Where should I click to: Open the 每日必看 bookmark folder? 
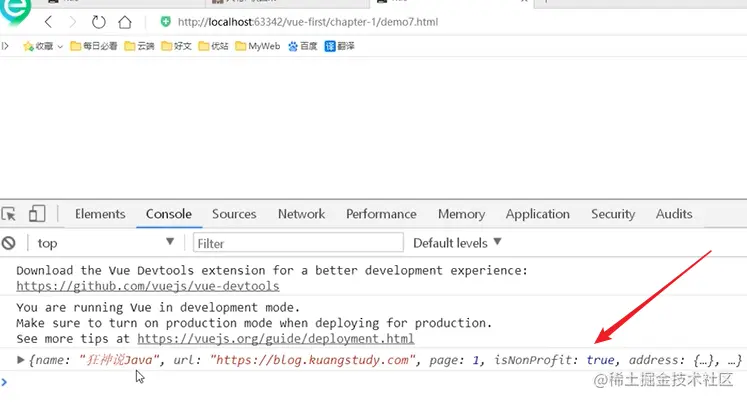93,46
